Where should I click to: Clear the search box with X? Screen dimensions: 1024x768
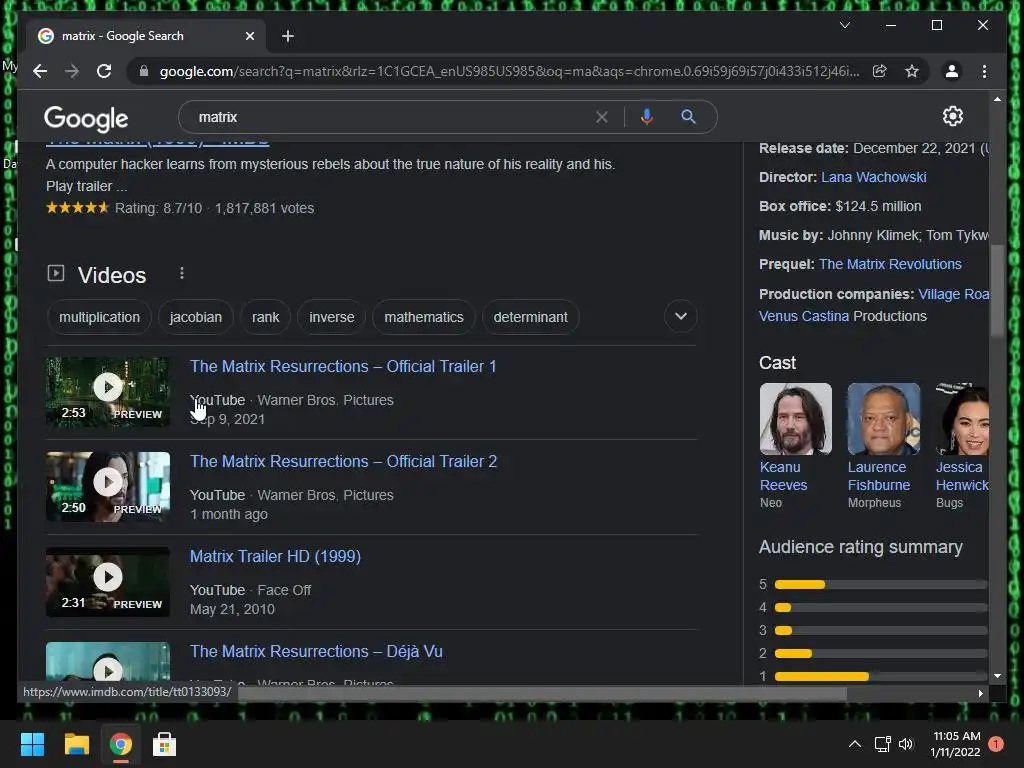click(601, 117)
